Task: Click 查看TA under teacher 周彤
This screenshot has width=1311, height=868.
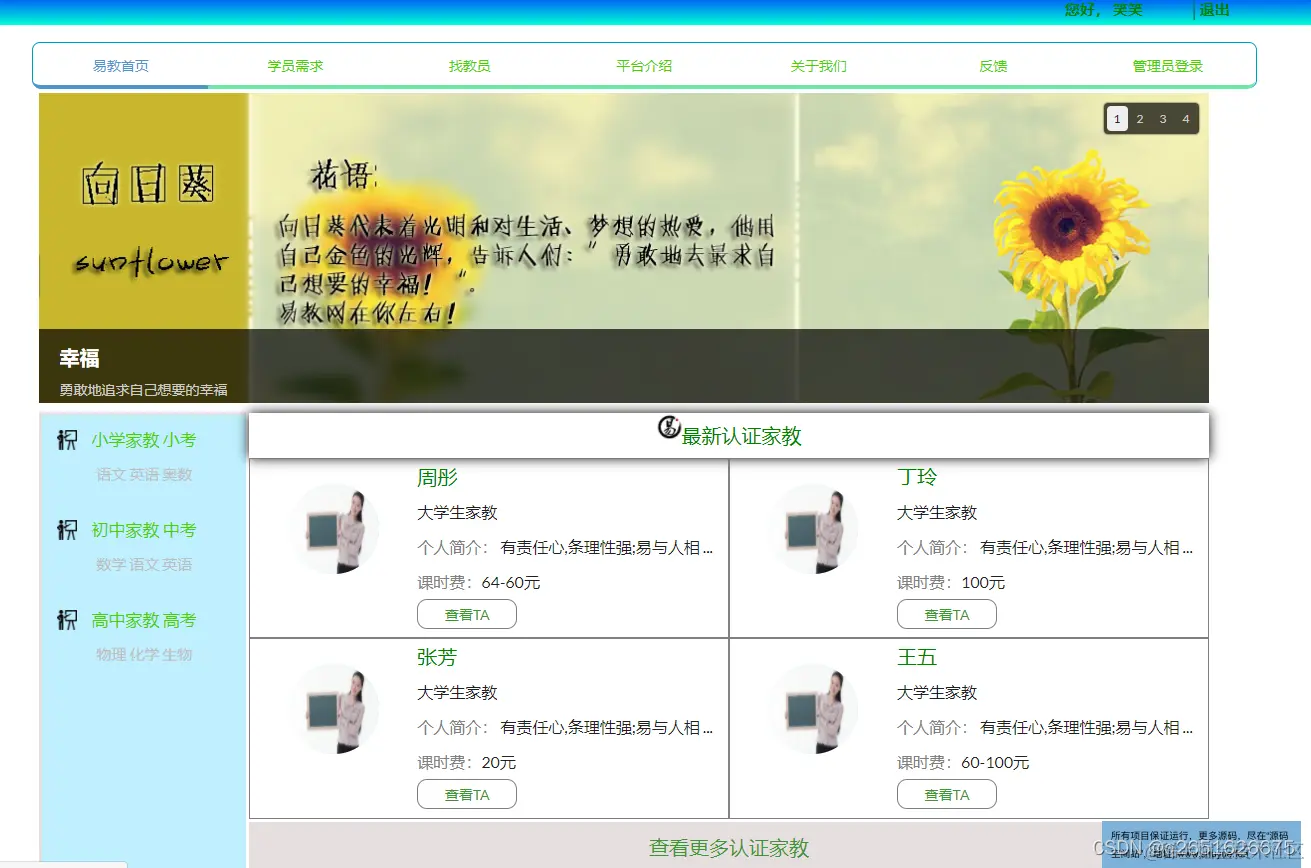Action: click(x=466, y=614)
